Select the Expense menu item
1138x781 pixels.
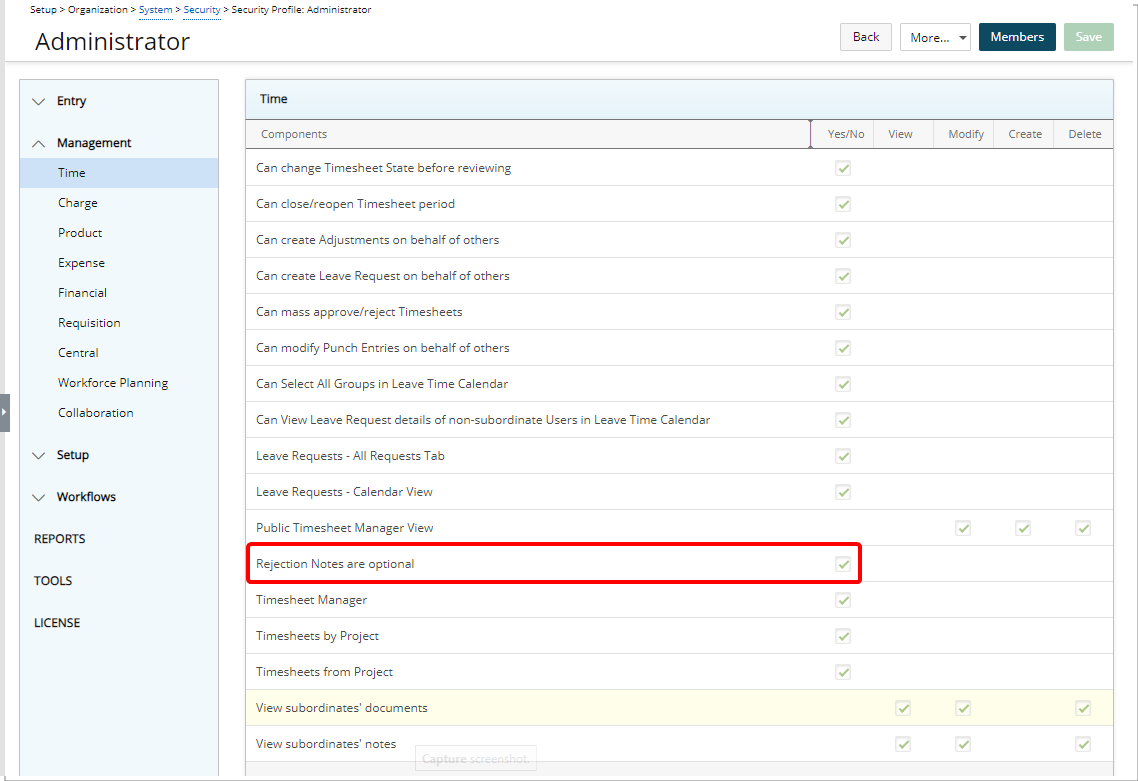tap(81, 263)
